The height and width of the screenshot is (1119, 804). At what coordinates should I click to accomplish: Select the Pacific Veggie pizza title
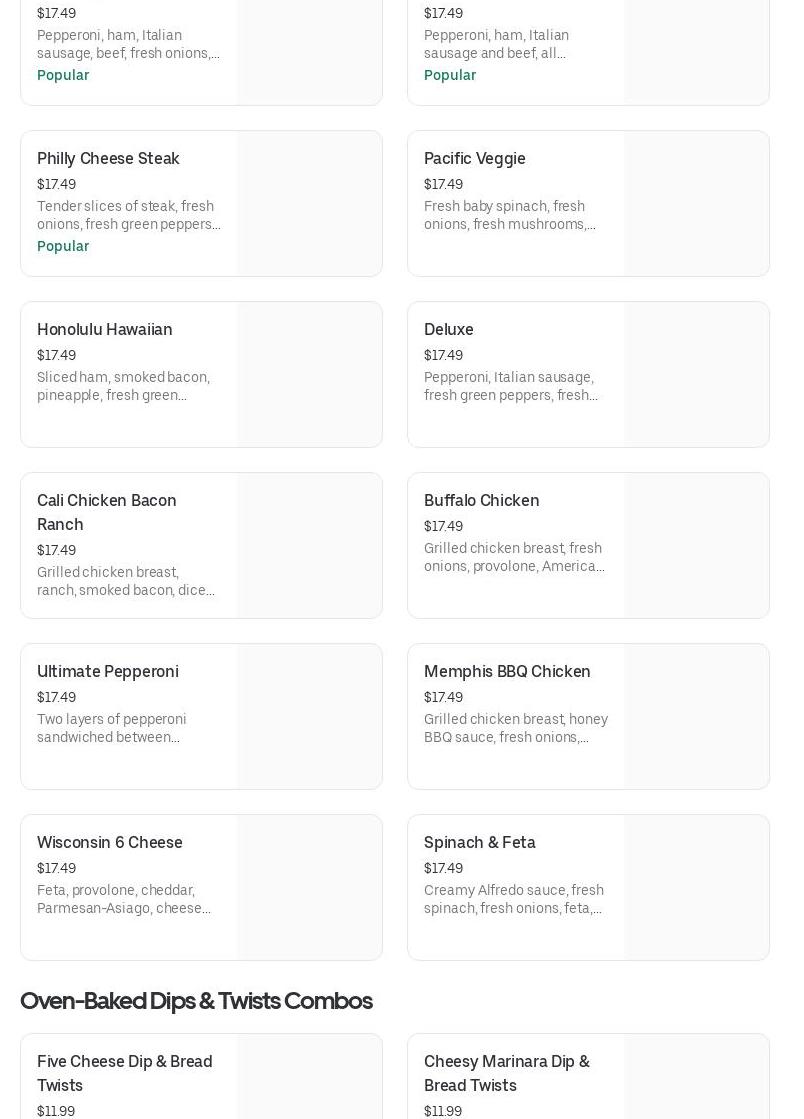pyautogui.click(x=474, y=159)
